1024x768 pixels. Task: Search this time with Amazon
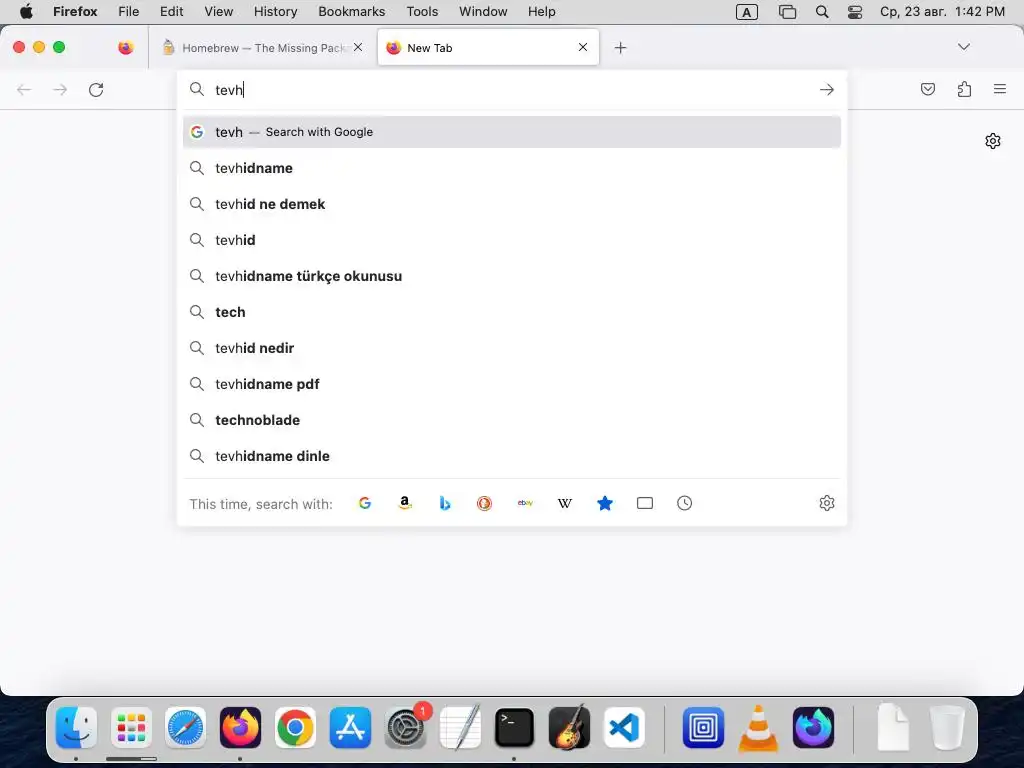405,503
